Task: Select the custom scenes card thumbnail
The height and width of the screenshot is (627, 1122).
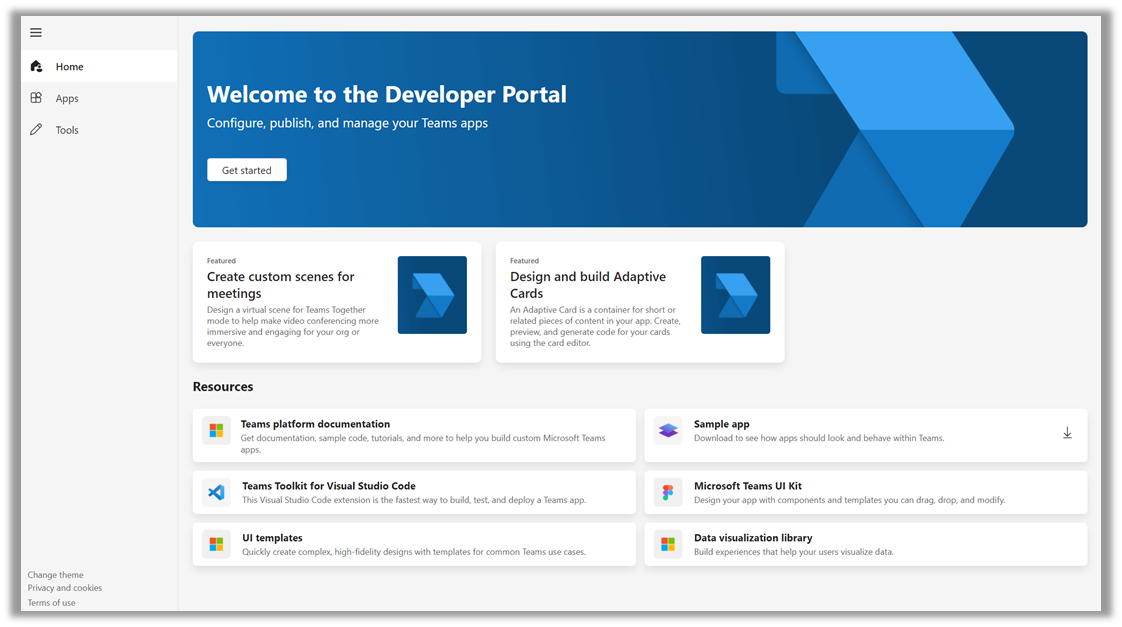Action: (x=432, y=295)
